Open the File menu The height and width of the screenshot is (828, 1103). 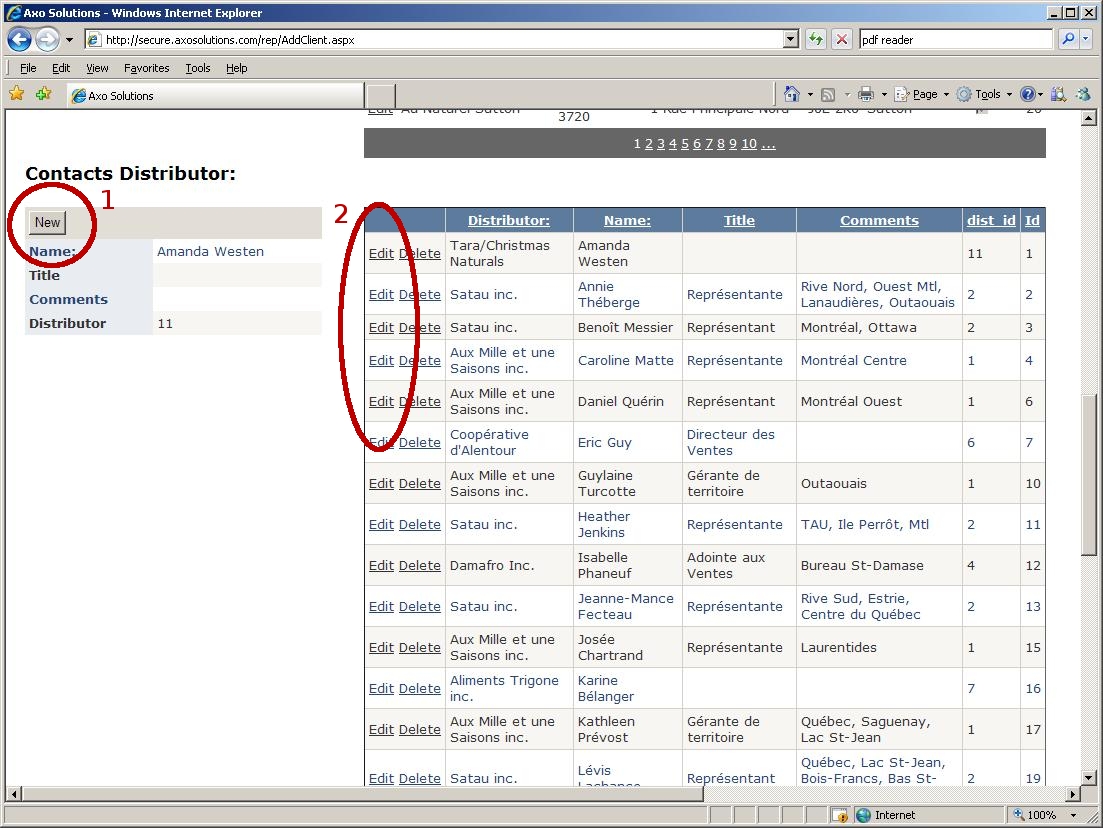[x=28, y=68]
